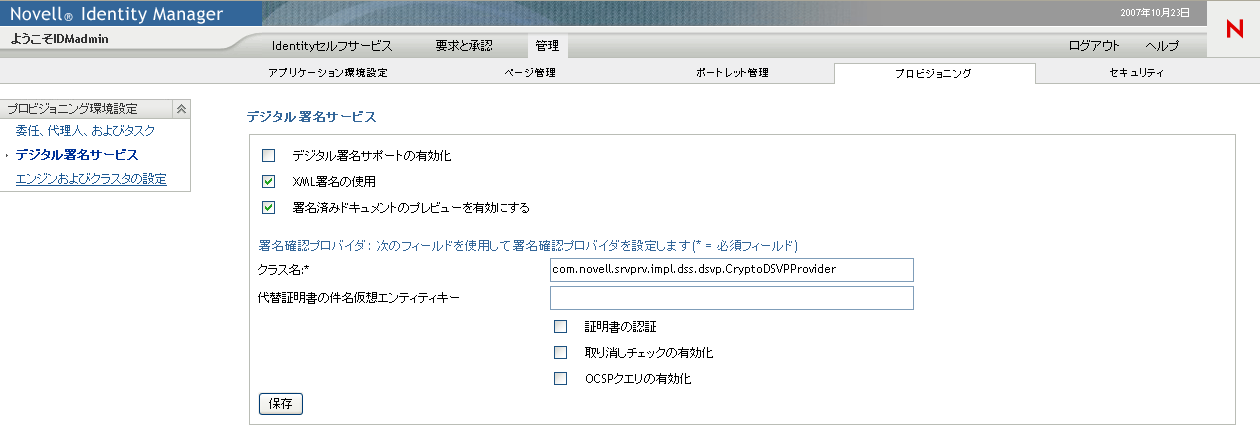Click ログアウト link
Viewport: 1260px width, 434px height.
tap(1094, 46)
